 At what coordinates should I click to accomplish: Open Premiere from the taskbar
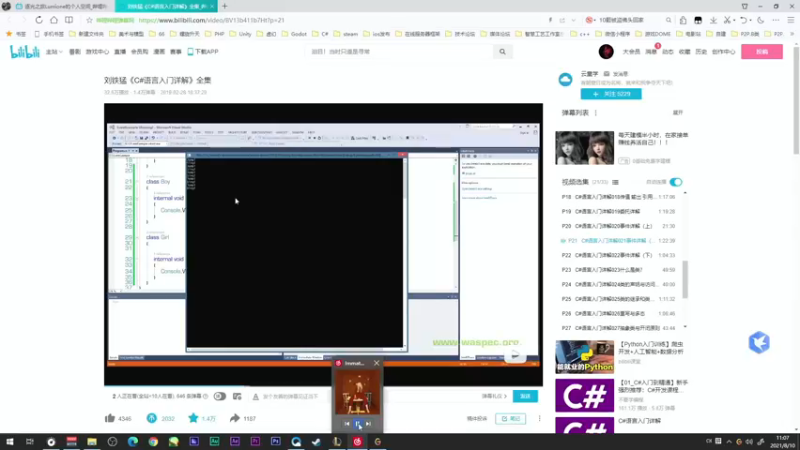(255, 441)
